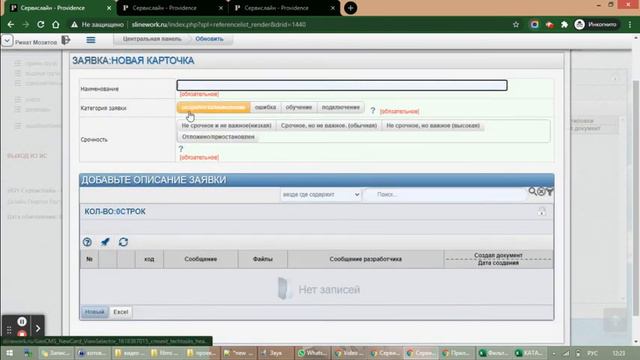Select the подключение category option
This screenshot has width=640, height=360.
pos(341,107)
